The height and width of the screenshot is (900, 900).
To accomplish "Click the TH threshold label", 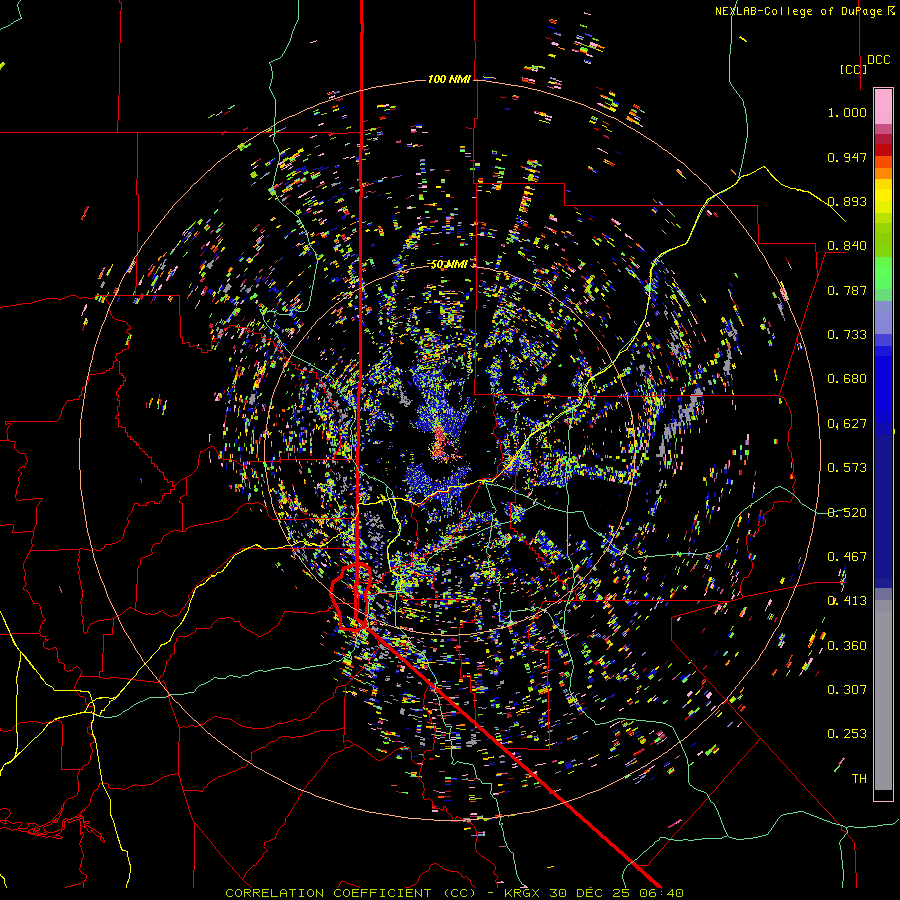I will (x=859, y=779).
